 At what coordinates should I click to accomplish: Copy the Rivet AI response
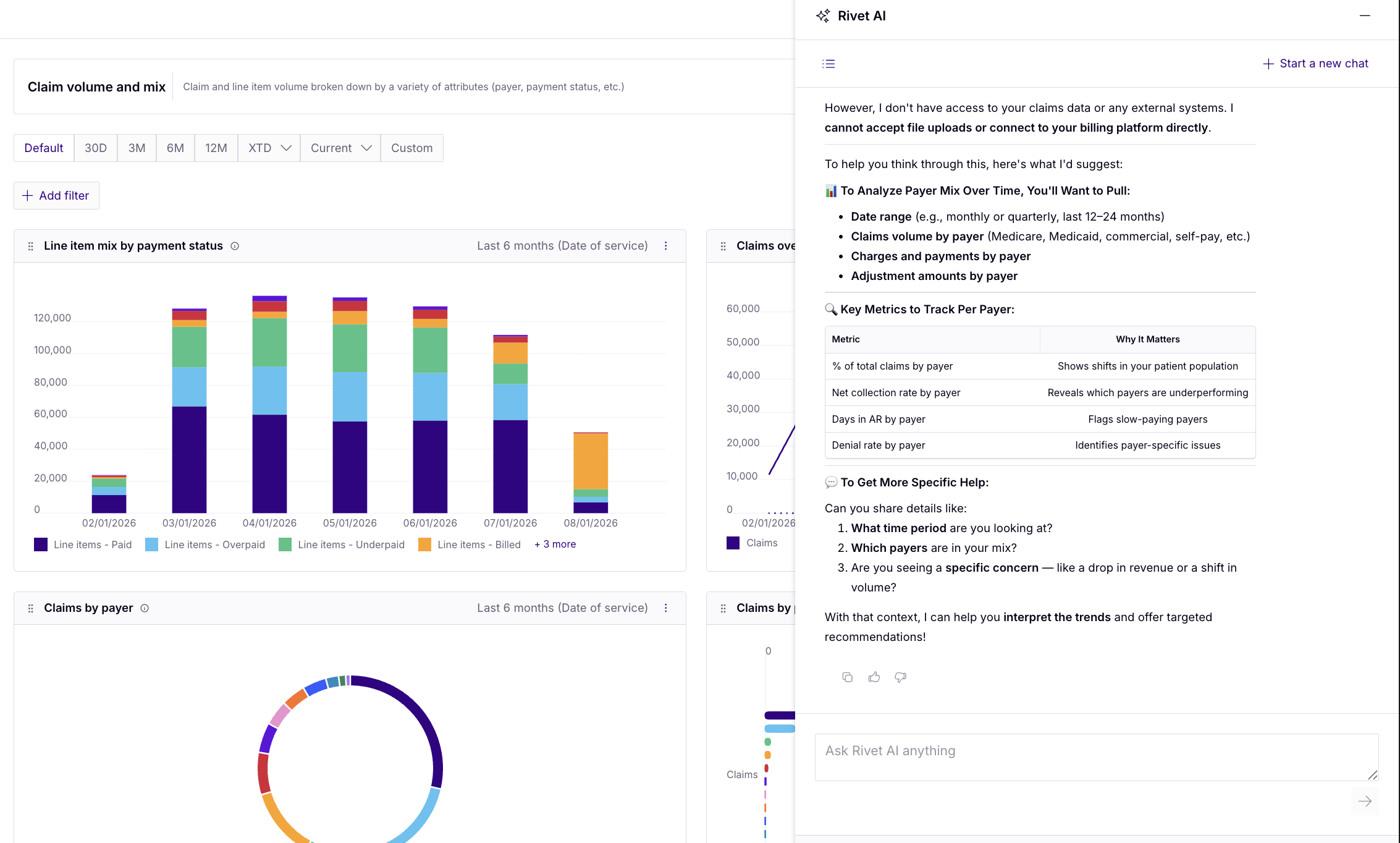(x=848, y=677)
